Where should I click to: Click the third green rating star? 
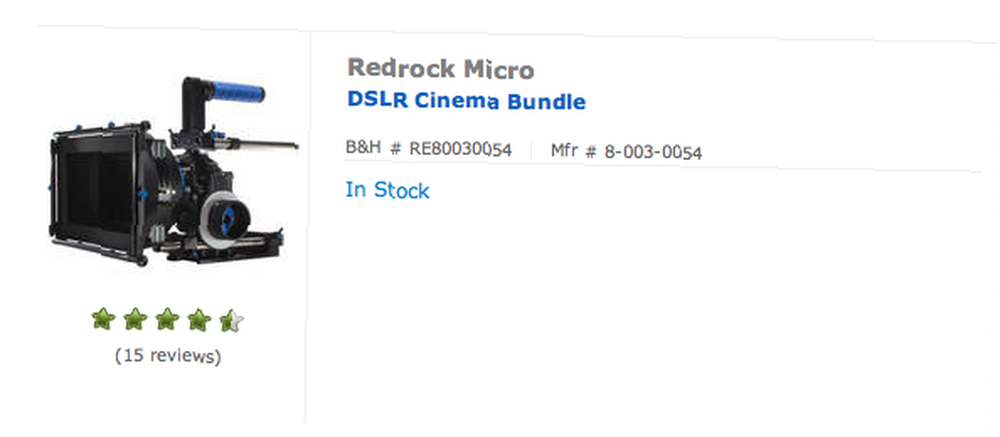pos(167,319)
